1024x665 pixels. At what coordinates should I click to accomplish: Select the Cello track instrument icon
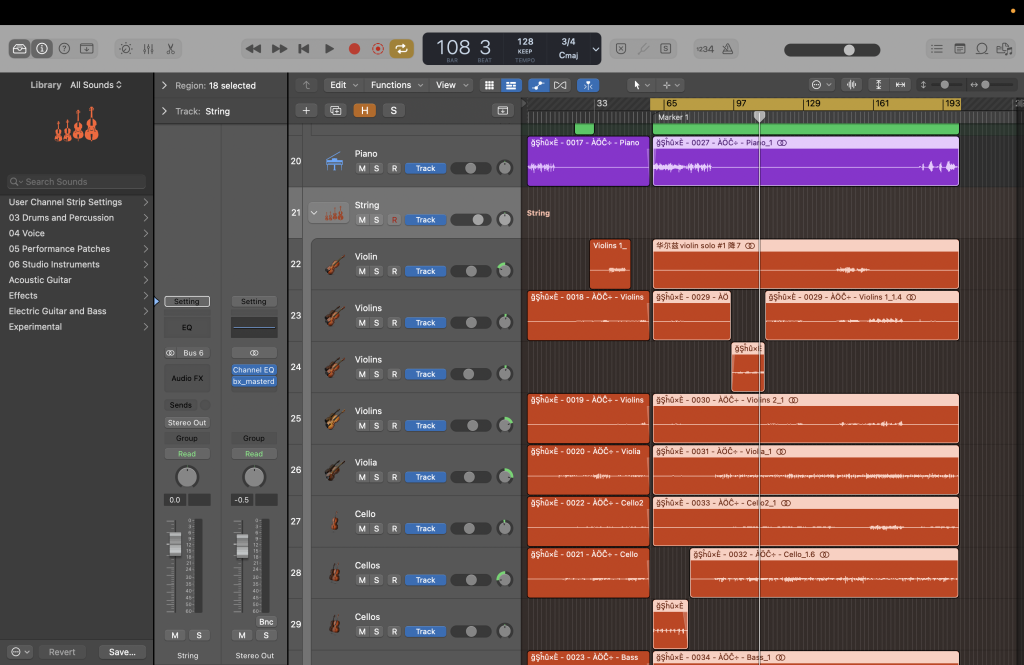click(334, 522)
